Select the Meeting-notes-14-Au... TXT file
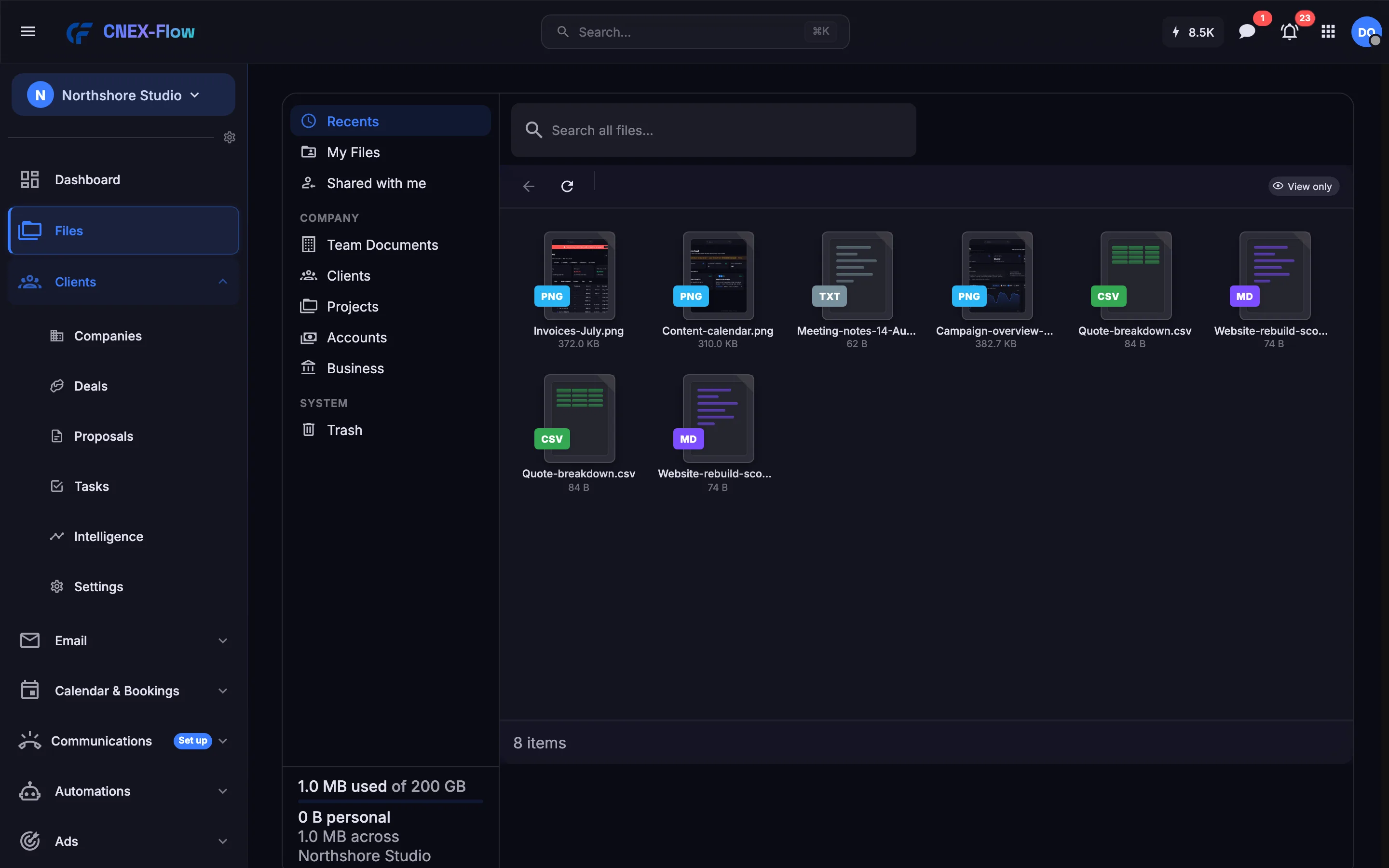This screenshot has width=1389, height=868. (x=857, y=275)
